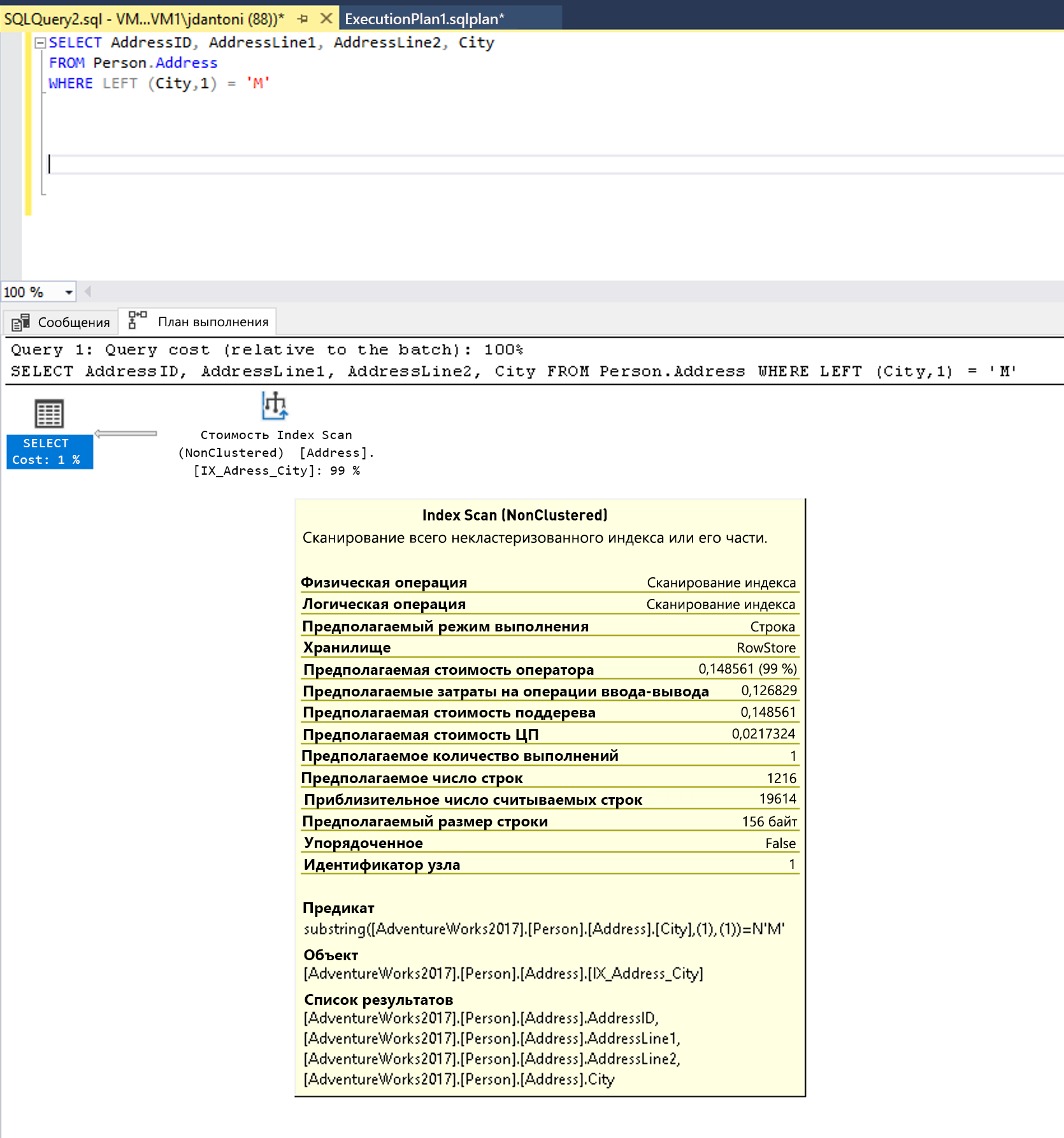This screenshot has height=1138, width=1064.
Task: Click the False value for Упорядоченное
Action: click(x=780, y=844)
